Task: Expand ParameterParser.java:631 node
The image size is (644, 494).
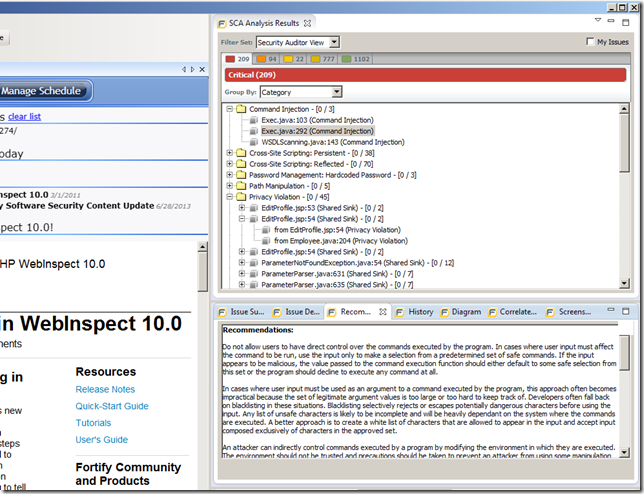Action: (x=242, y=273)
